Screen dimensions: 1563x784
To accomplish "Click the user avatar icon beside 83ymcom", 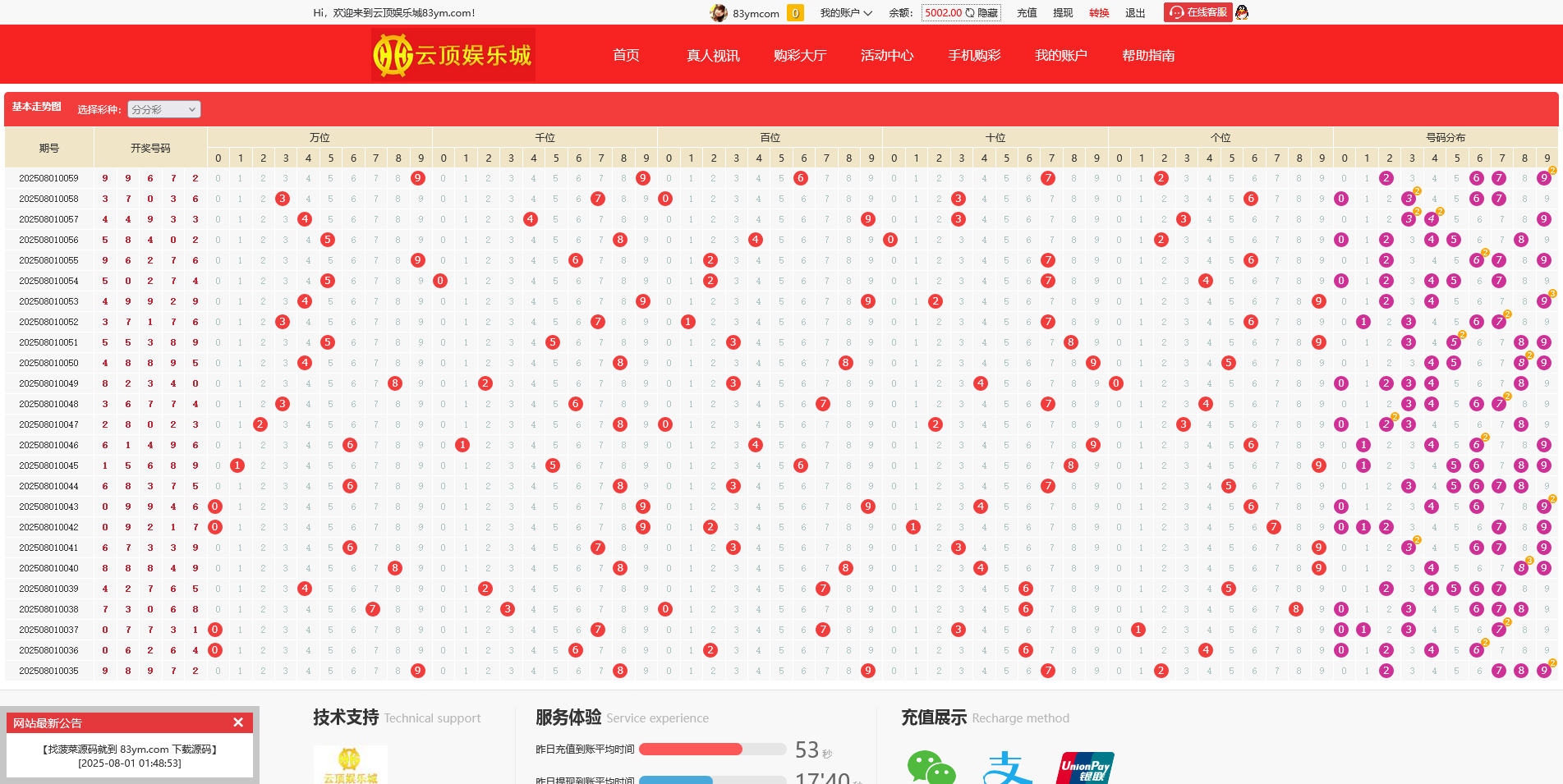I will (719, 13).
